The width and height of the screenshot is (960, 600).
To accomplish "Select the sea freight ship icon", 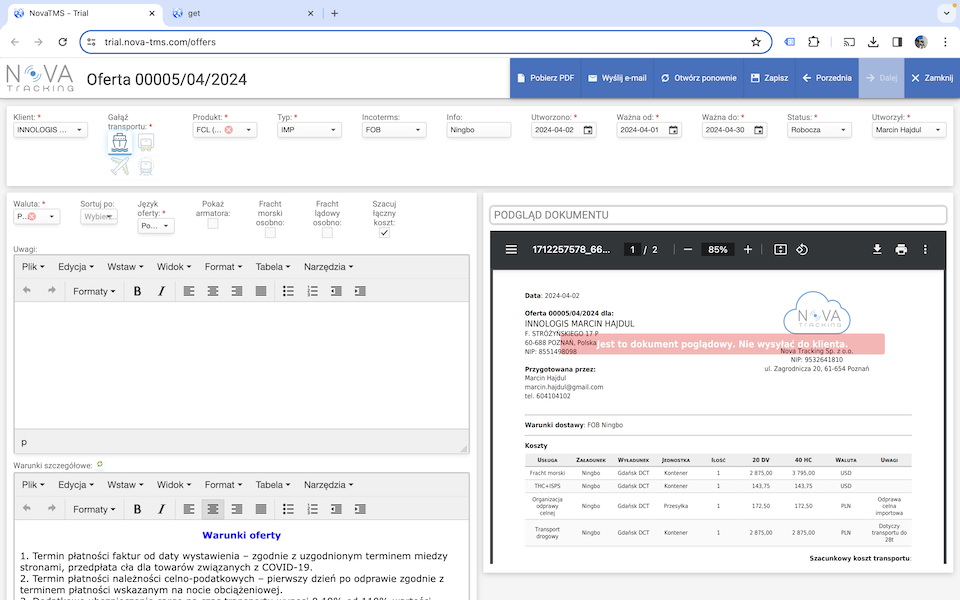I will (121, 144).
